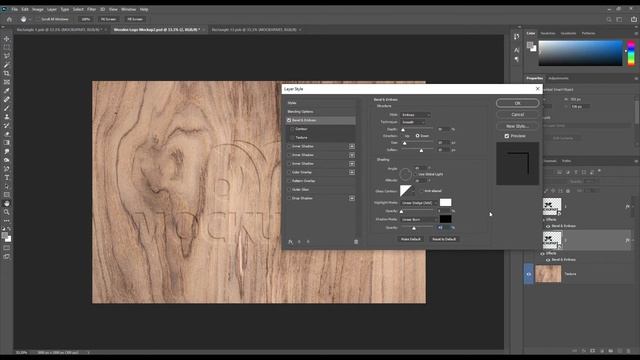The width and height of the screenshot is (640, 360).
Task: Add another Drop Shadow with plus icon
Action: pos(352,198)
